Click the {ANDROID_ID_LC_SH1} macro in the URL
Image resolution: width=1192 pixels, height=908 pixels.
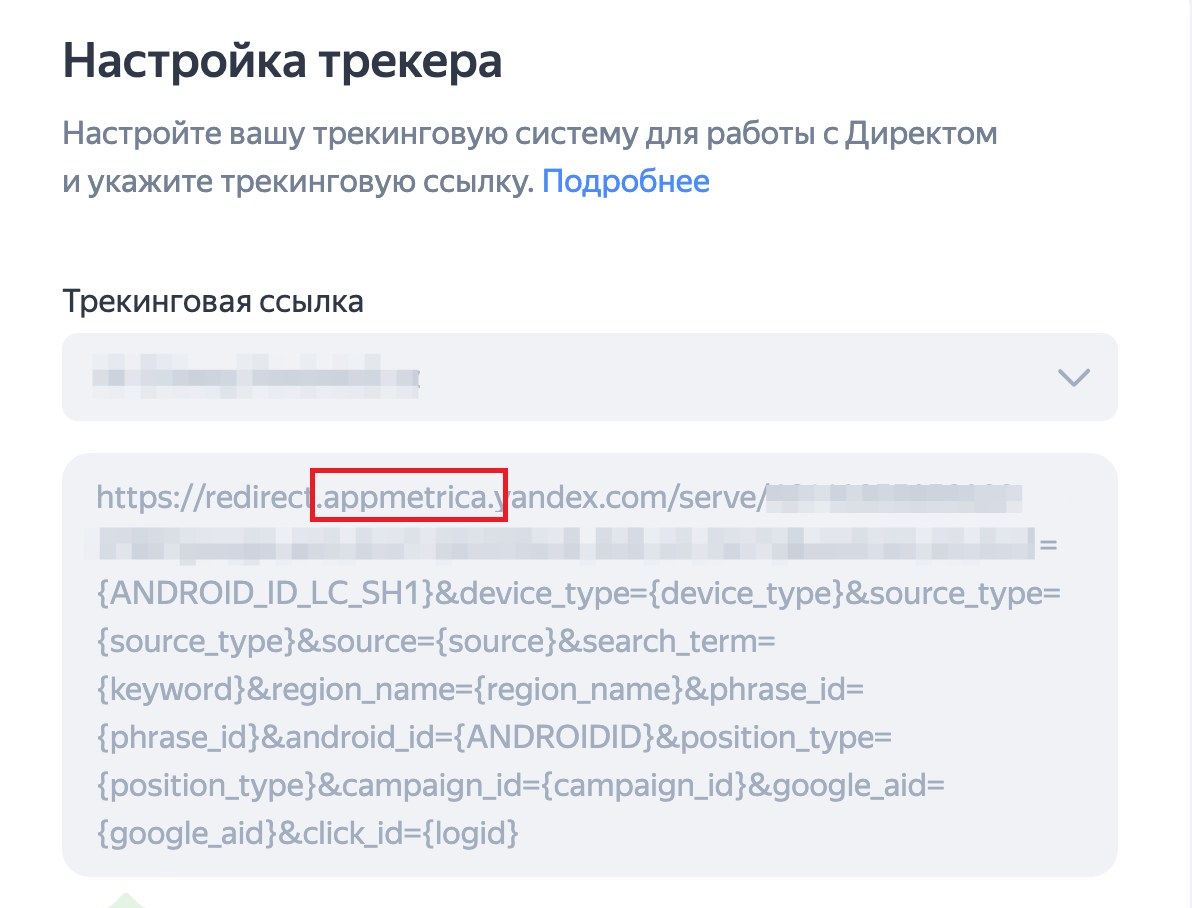[264, 594]
